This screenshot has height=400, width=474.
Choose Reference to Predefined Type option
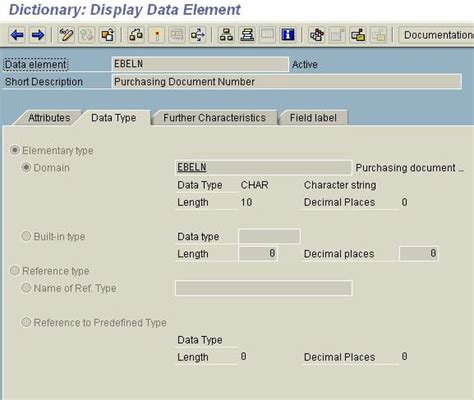click(x=26, y=322)
